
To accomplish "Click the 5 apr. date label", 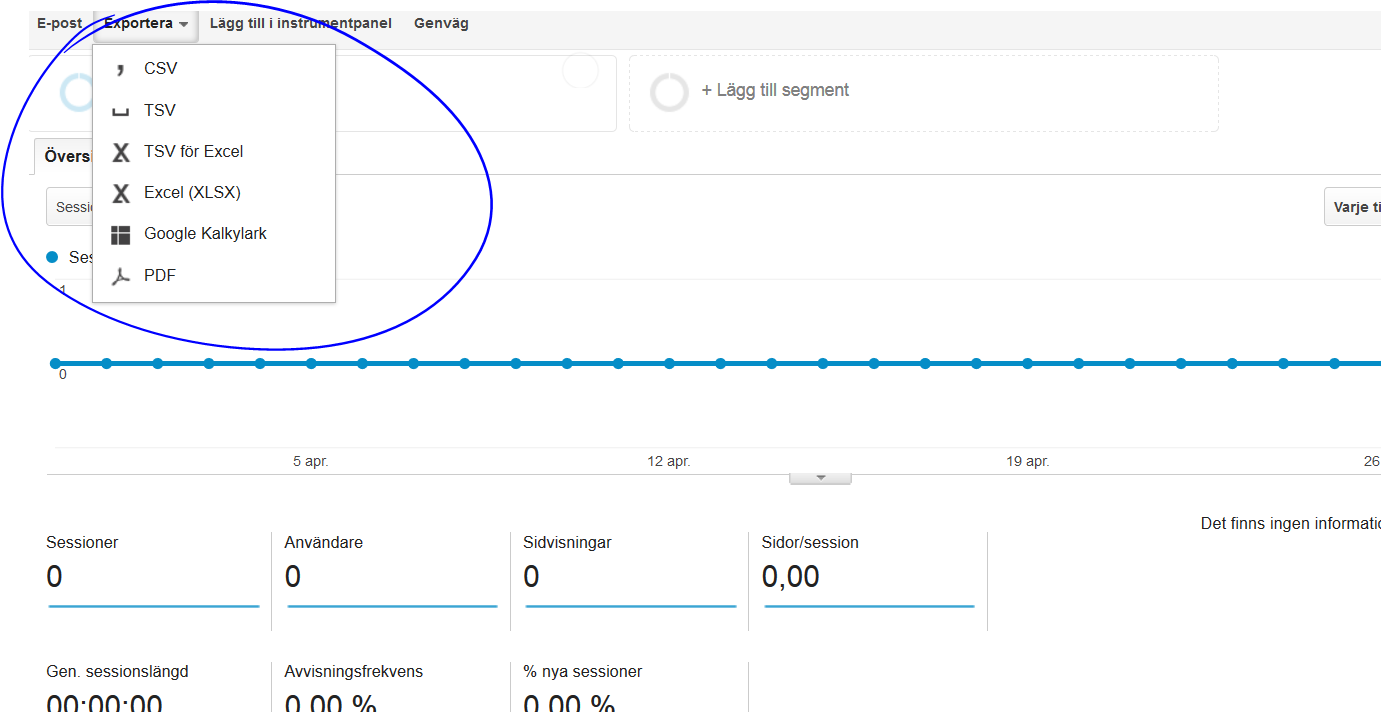I will coord(311,461).
